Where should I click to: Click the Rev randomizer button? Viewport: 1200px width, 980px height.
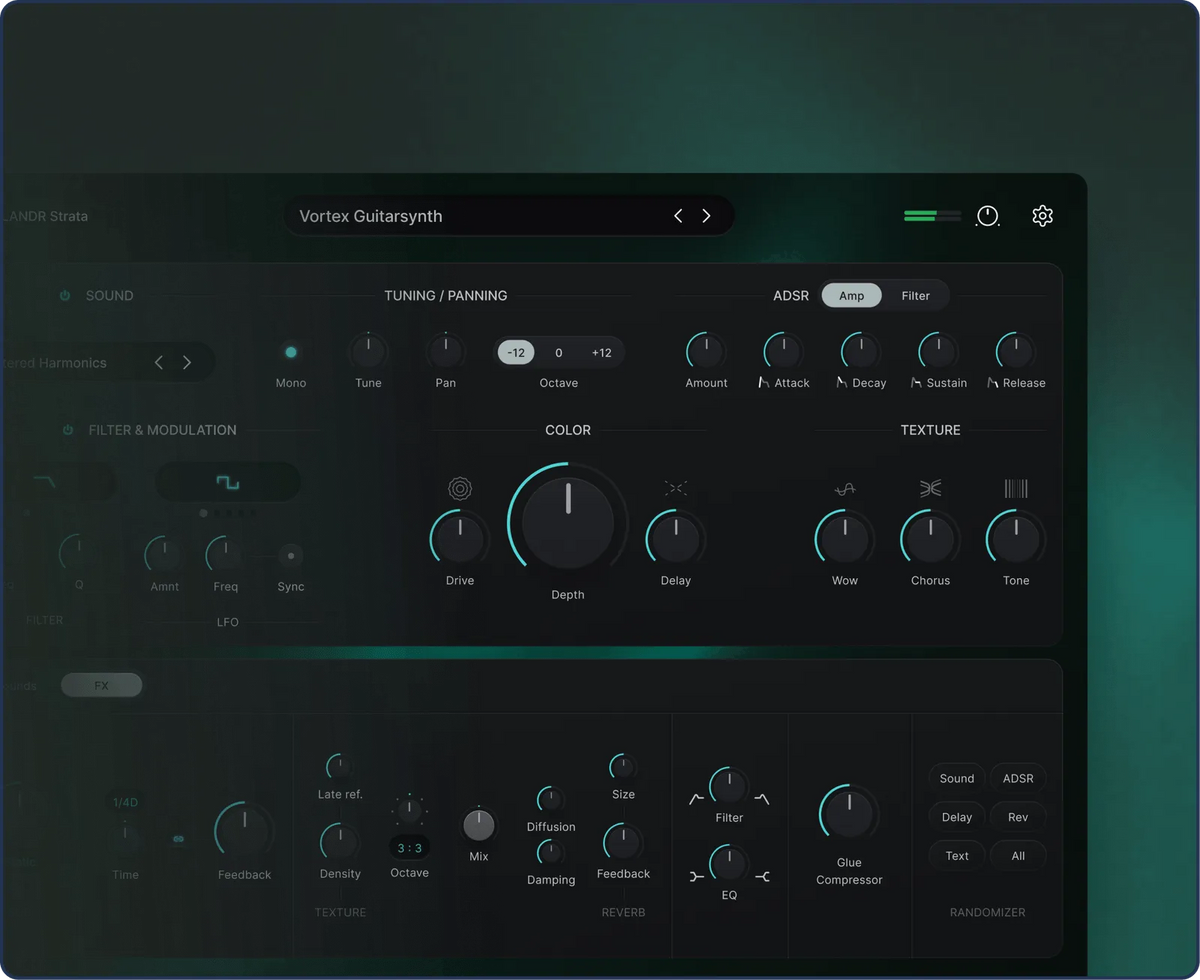point(1018,817)
